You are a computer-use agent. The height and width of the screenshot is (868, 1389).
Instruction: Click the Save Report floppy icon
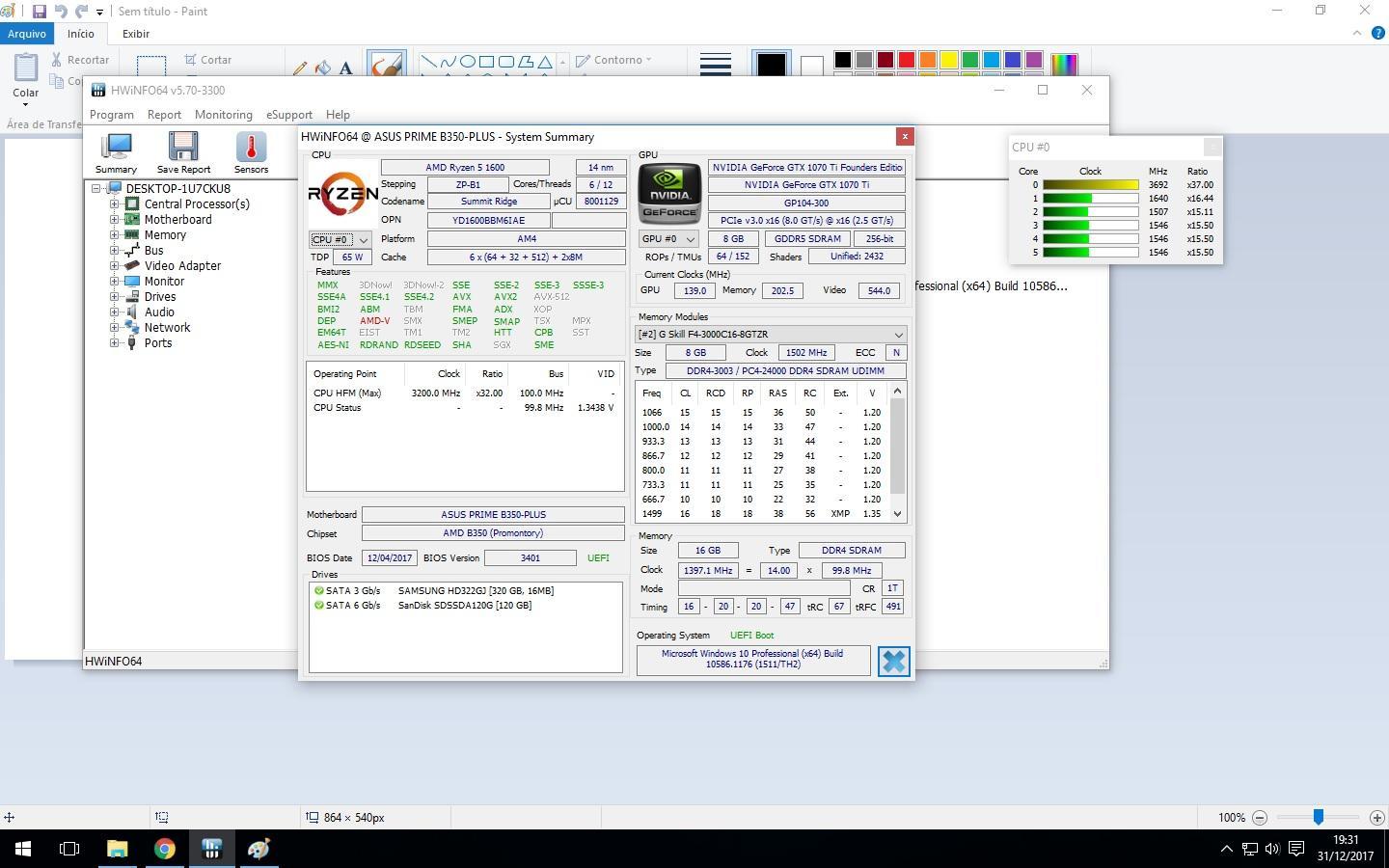(x=183, y=152)
